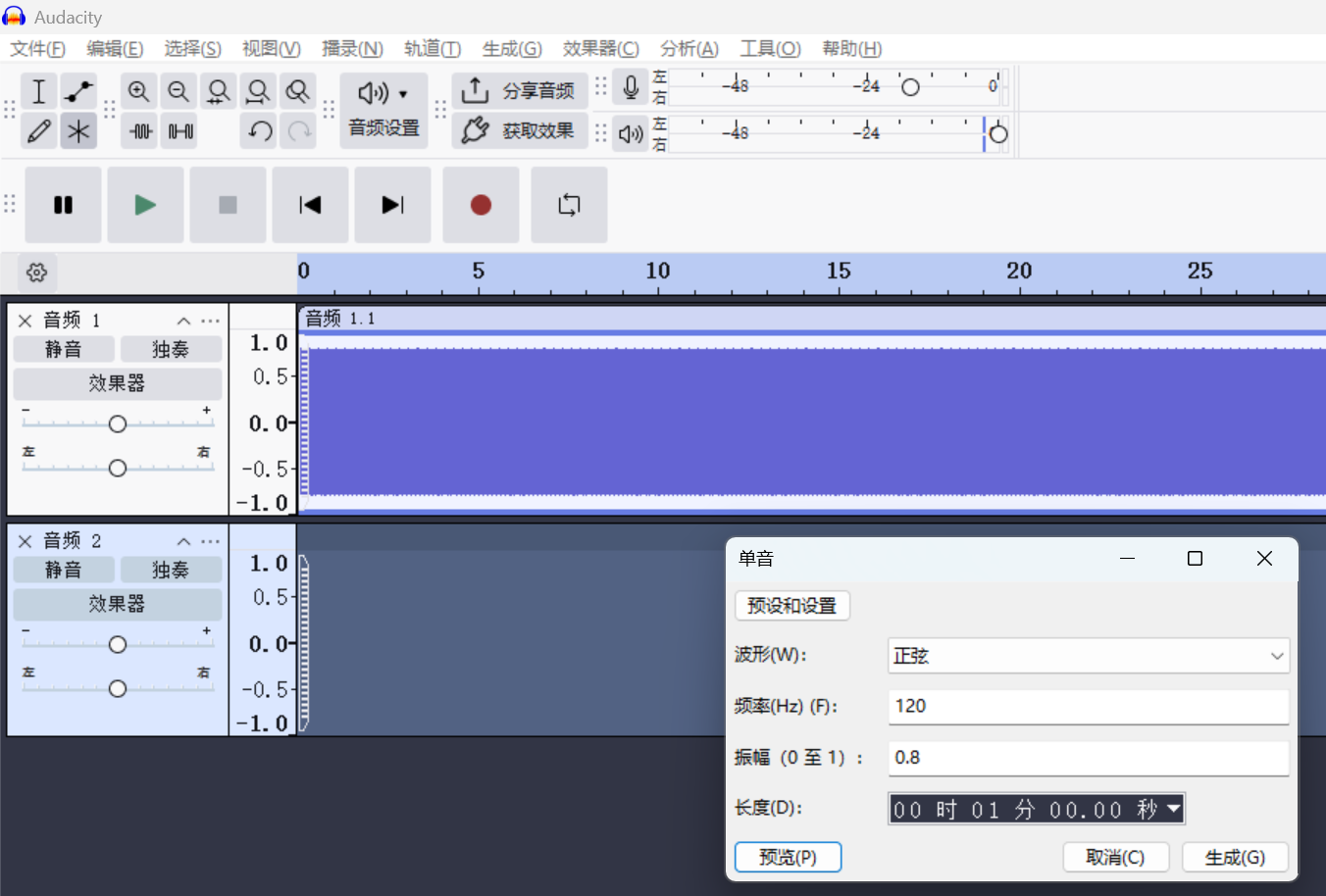Open the 文件(F) menu

click(x=37, y=49)
